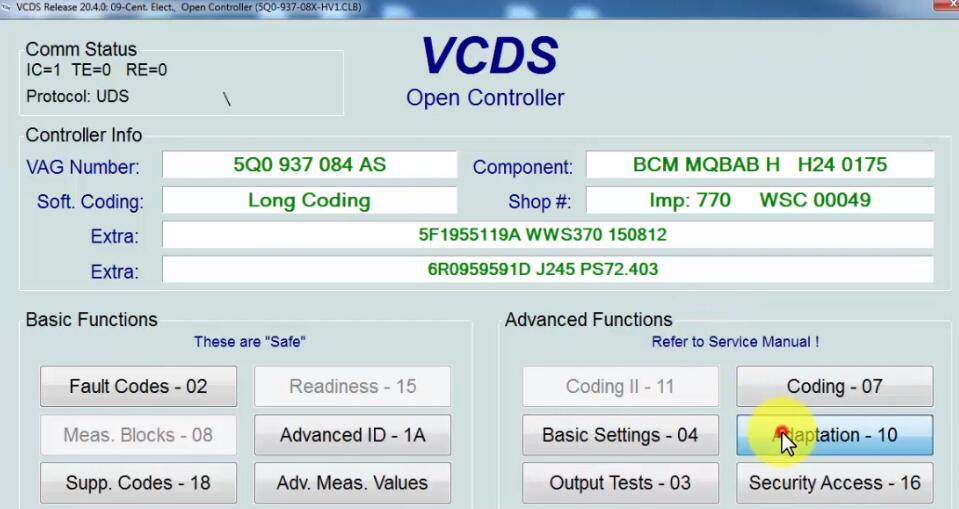This screenshot has width=959, height=509.
Task: Open Fault Codes - 02
Action: point(138,387)
